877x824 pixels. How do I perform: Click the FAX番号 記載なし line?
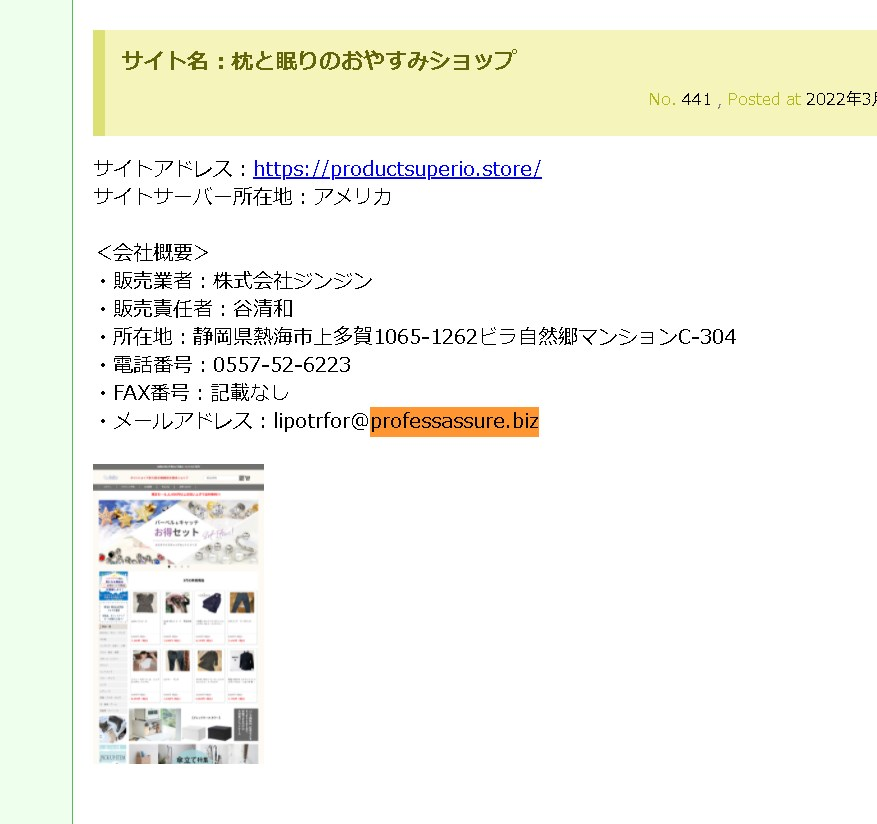(194, 393)
